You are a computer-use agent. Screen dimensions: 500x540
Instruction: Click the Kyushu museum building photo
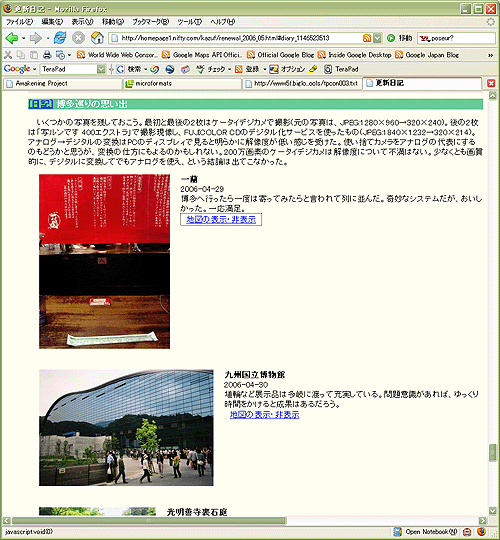(x=126, y=428)
